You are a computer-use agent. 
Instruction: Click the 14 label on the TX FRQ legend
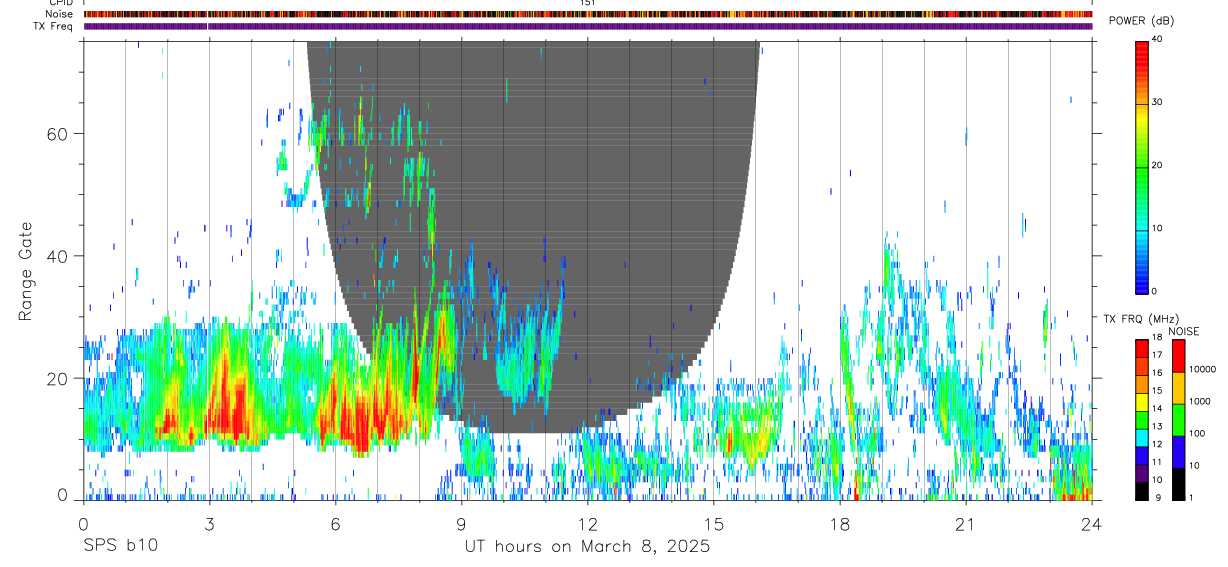(x=1156, y=409)
